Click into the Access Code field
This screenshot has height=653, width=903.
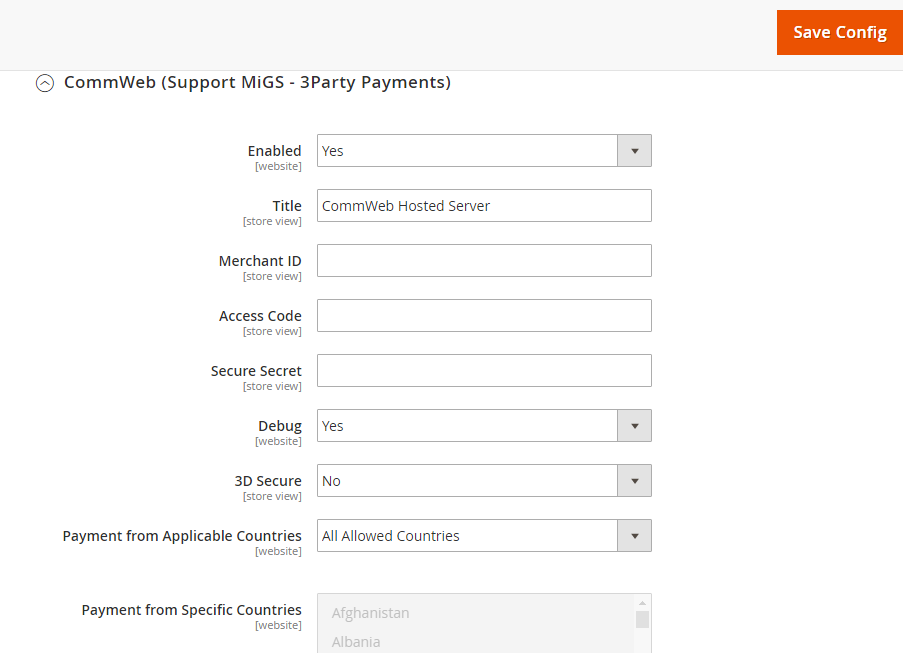point(484,316)
